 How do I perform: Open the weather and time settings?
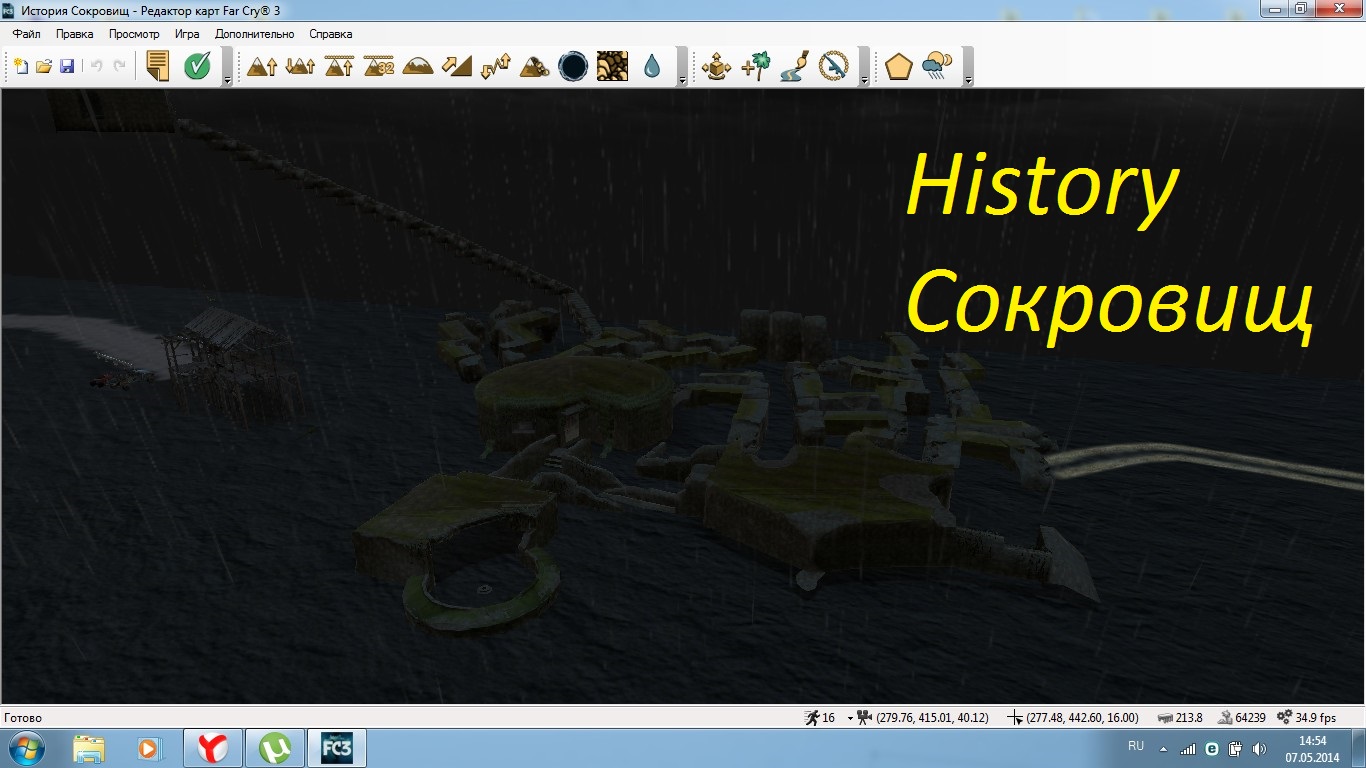click(938, 66)
